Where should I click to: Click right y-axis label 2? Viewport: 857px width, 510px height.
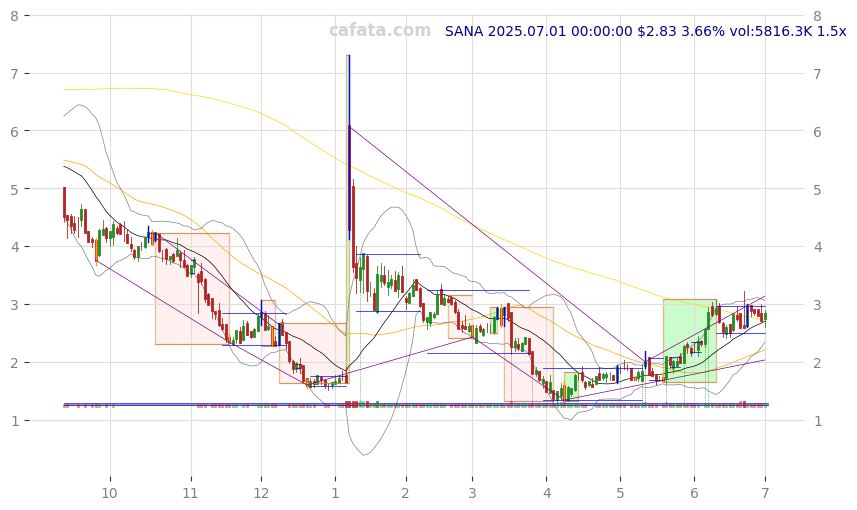tap(818, 363)
